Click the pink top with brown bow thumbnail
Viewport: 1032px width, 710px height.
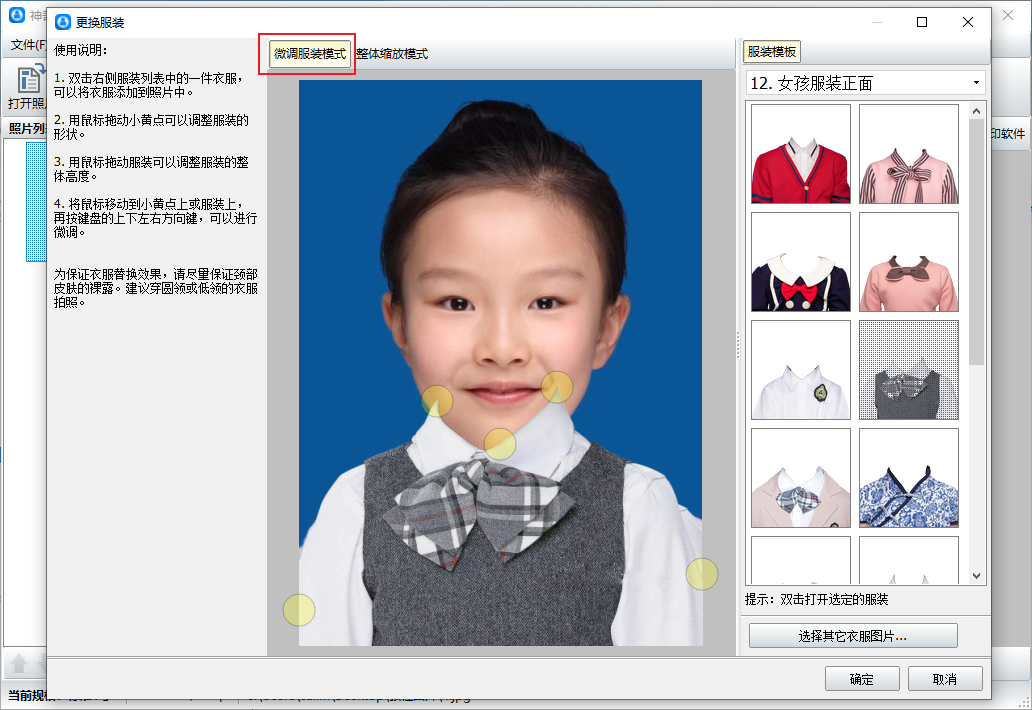click(x=908, y=262)
